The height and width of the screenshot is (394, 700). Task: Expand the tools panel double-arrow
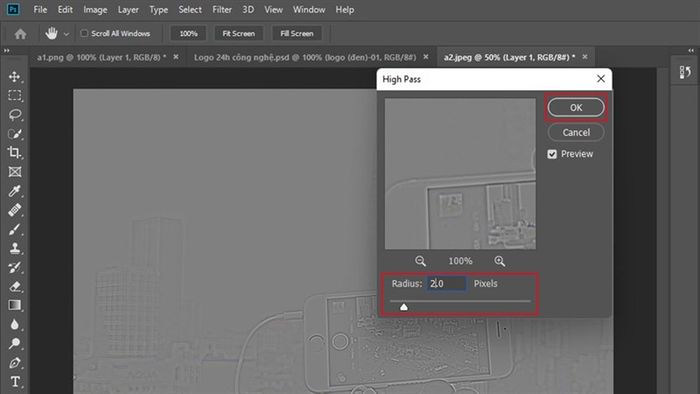pos(6,50)
